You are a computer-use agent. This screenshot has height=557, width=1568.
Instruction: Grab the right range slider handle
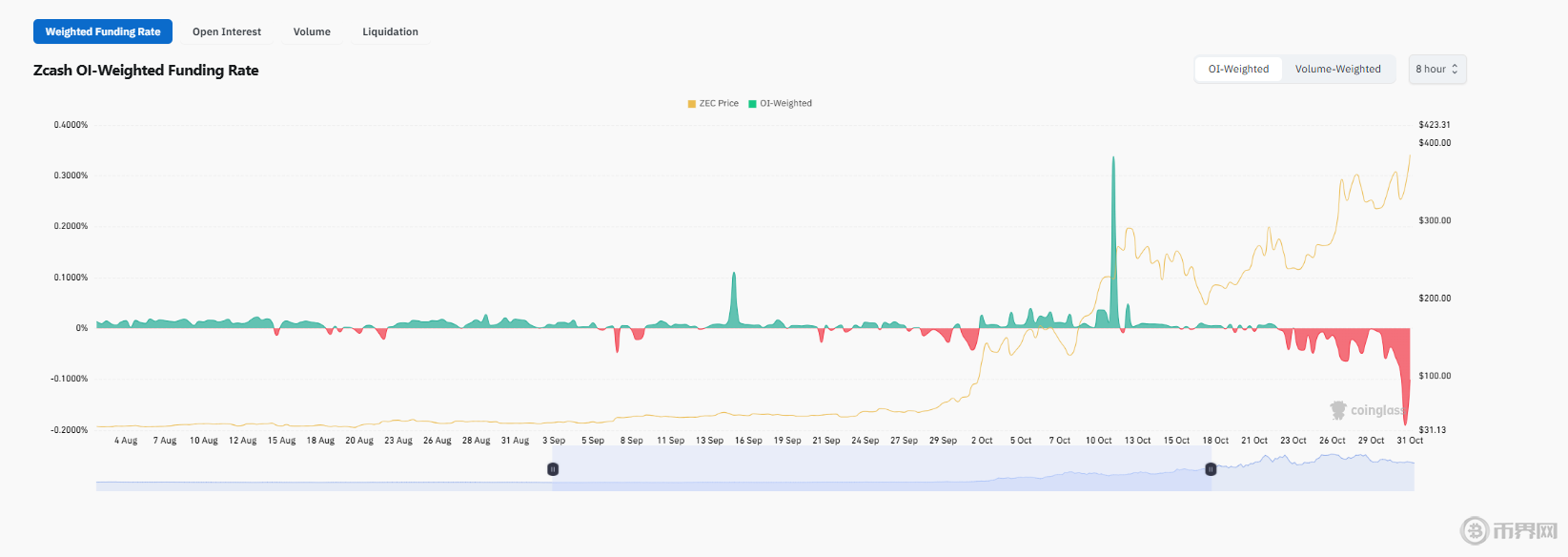[x=1211, y=469]
